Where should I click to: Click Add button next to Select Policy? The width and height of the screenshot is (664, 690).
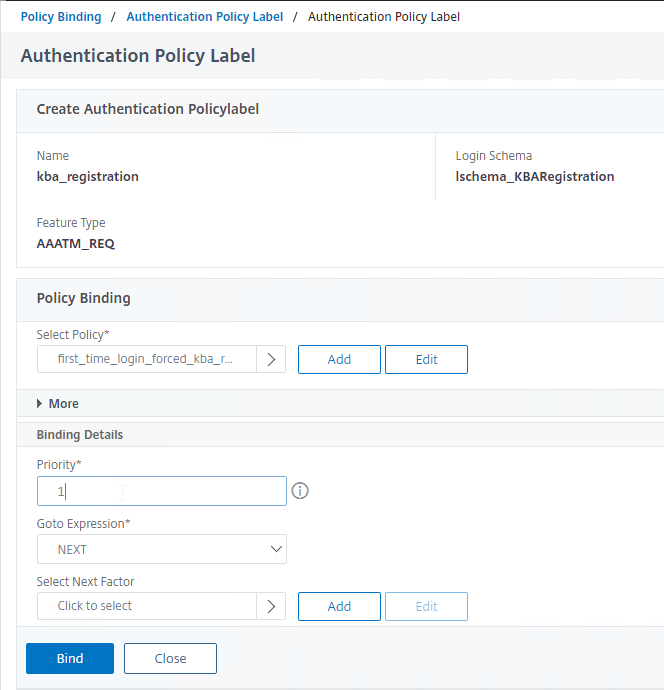[339, 360]
